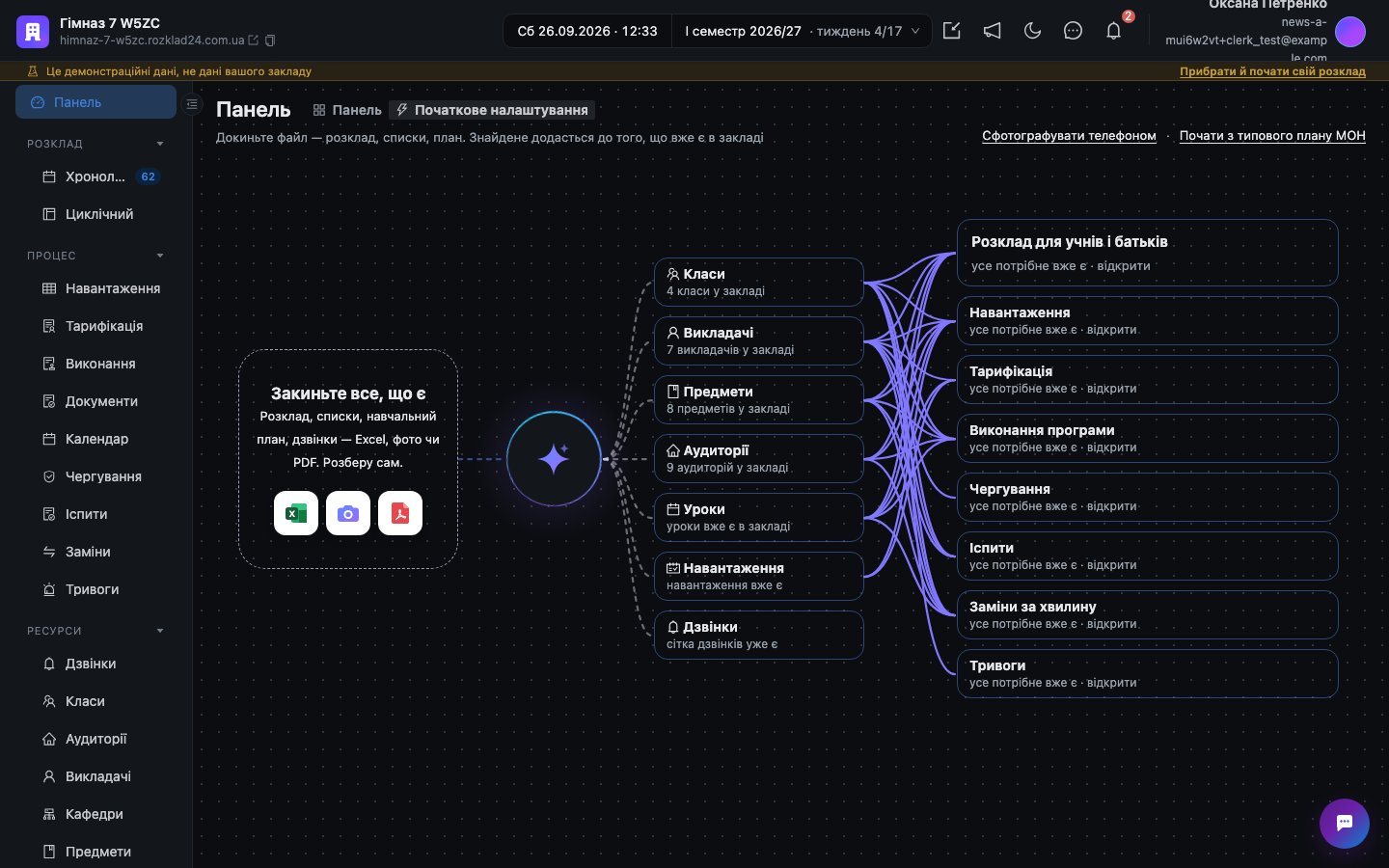Open Циклічний in the sidebar
Viewport: 1389px width, 868px height.
[x=96, y=214]
